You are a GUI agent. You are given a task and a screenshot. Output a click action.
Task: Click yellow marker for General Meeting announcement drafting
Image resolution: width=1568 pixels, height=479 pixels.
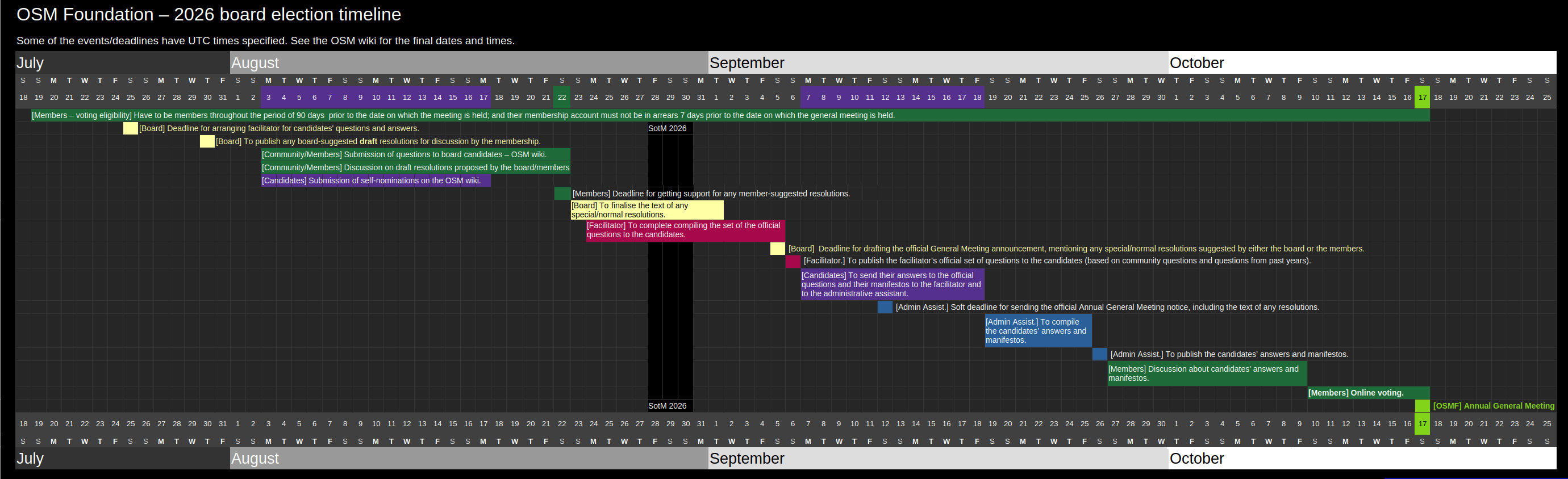tap(777, 249)
